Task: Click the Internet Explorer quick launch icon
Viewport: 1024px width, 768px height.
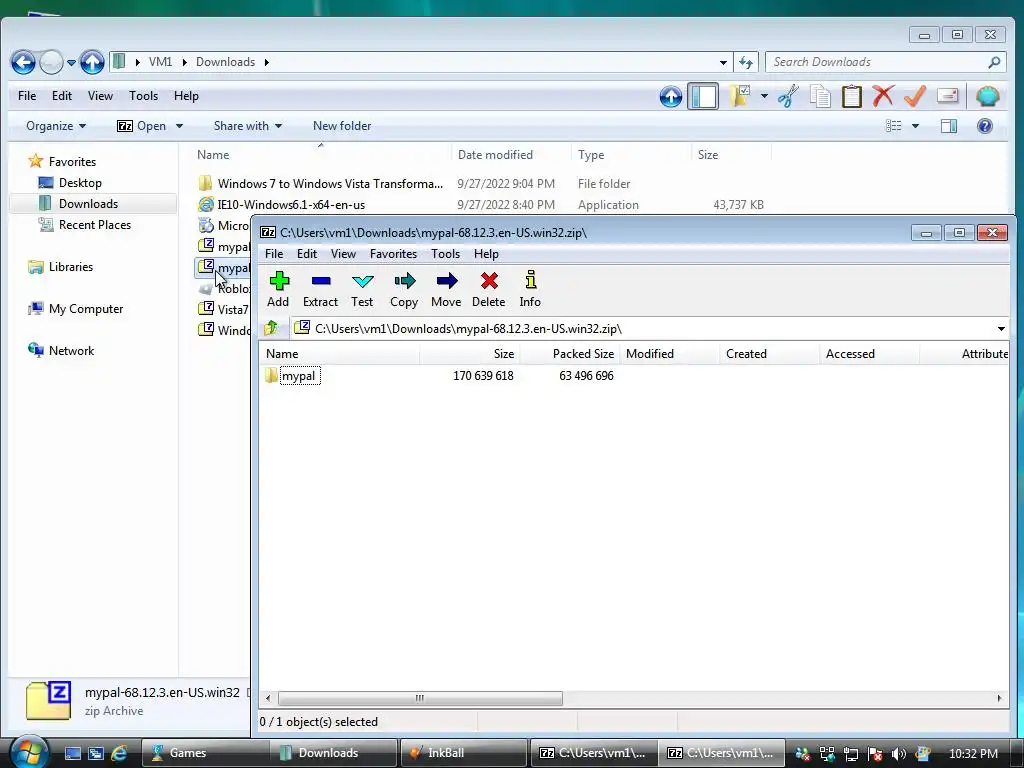Action: tap(119, 753)
